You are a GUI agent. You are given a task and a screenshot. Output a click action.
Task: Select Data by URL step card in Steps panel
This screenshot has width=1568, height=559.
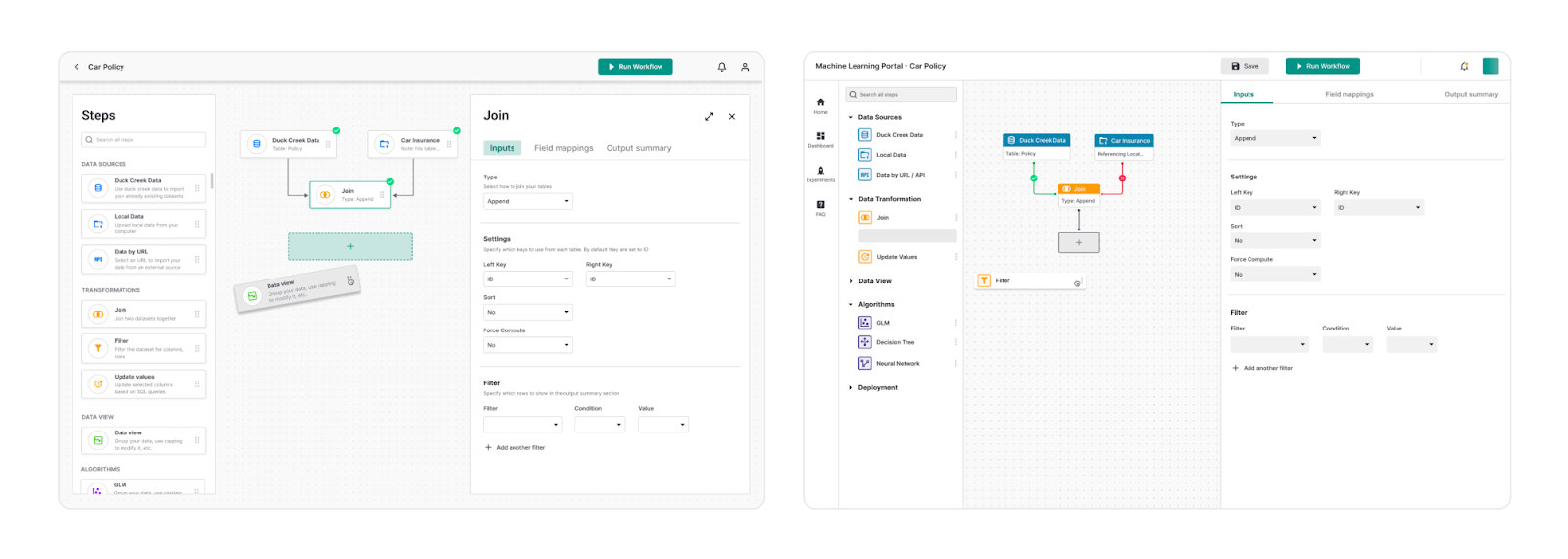[144, 259]
